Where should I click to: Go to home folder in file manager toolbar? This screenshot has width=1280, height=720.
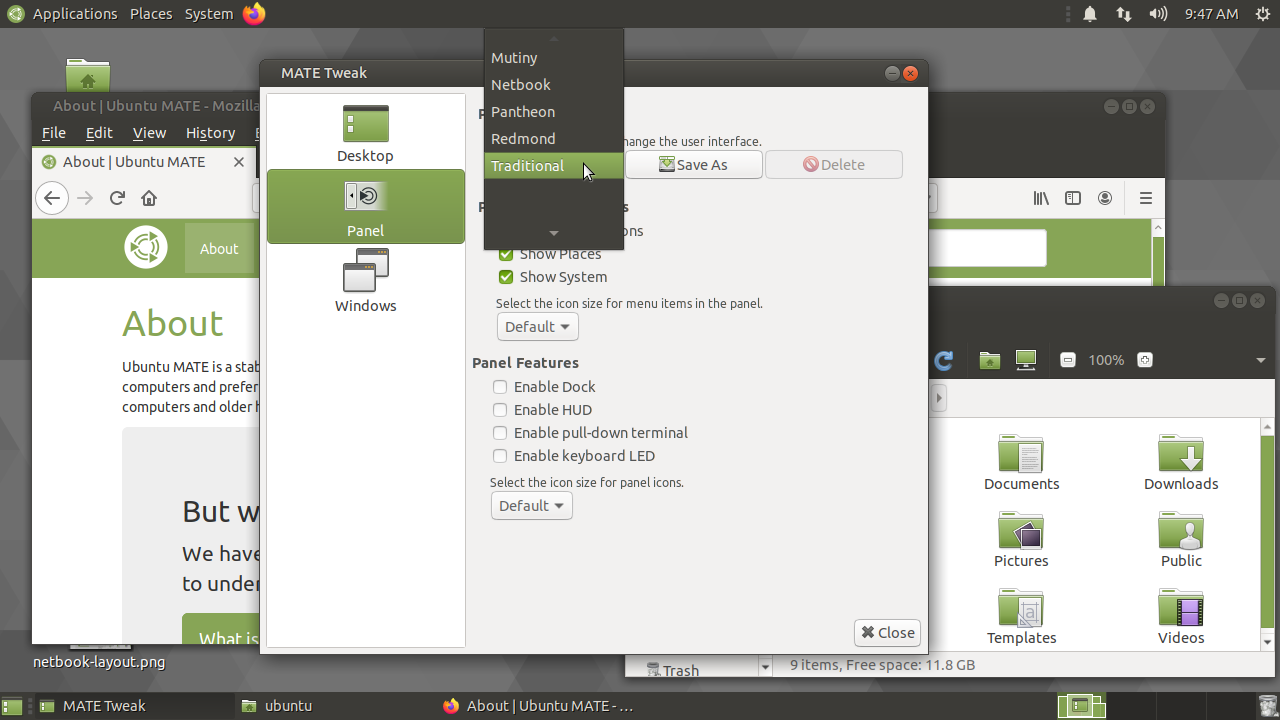click(x=990, y=360)
